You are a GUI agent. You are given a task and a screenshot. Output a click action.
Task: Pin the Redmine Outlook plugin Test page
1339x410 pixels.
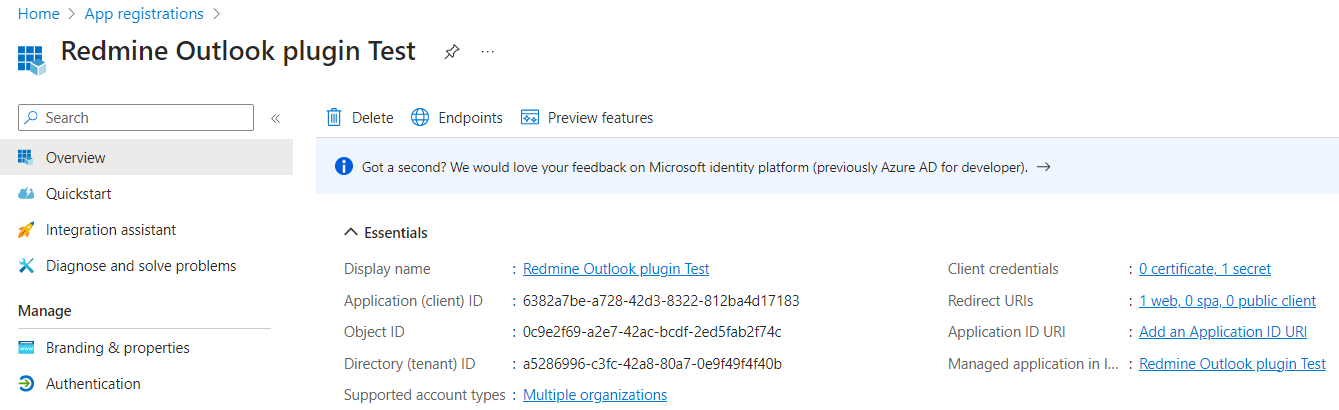coord(451,52)
